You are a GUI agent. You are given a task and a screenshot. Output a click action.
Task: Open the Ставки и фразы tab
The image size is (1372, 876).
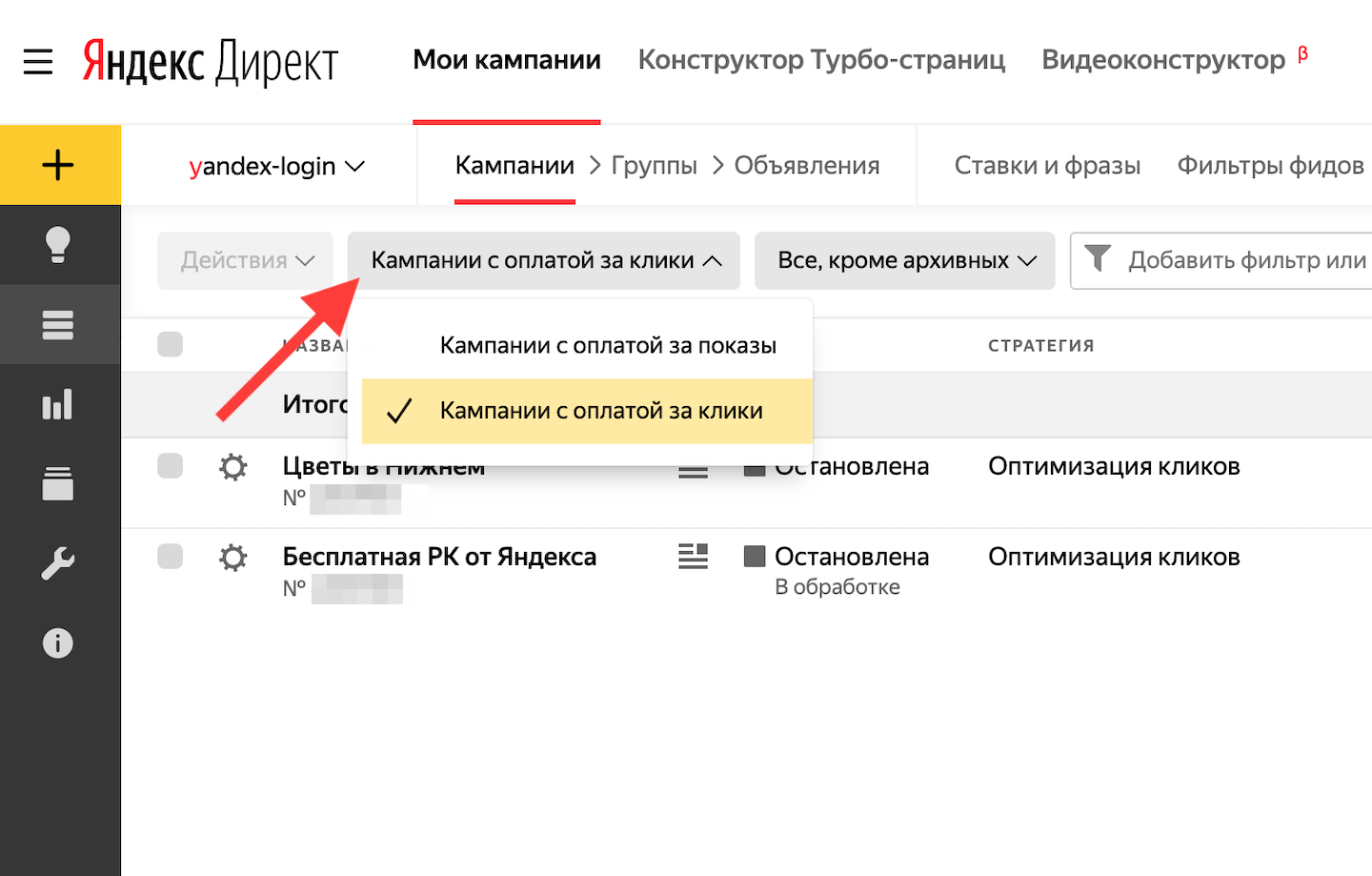pos(1047,166)
